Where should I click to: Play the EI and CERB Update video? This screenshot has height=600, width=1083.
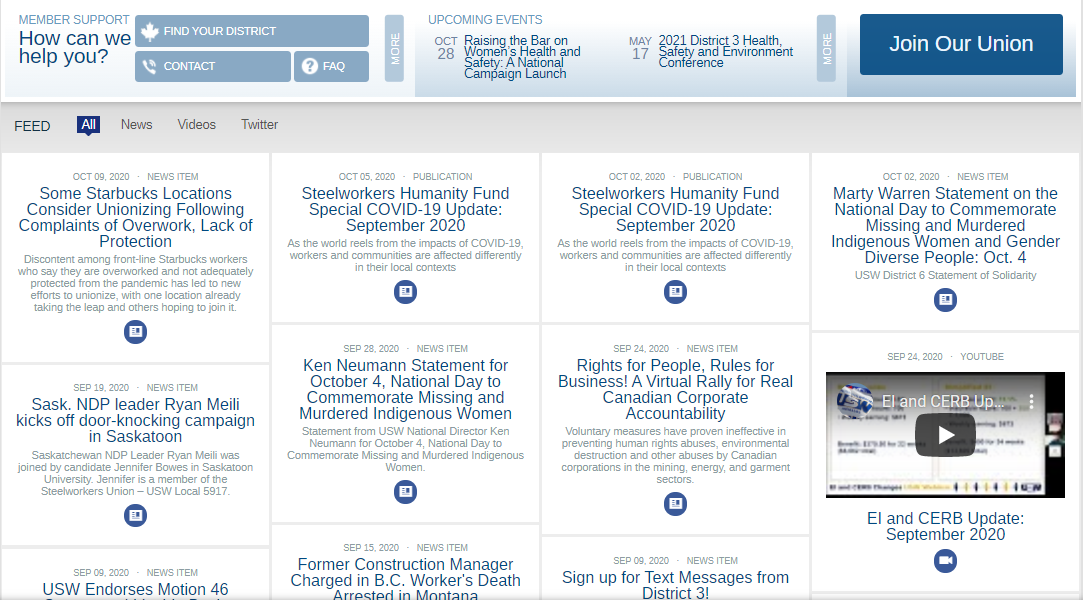click(x=946, y=435)
